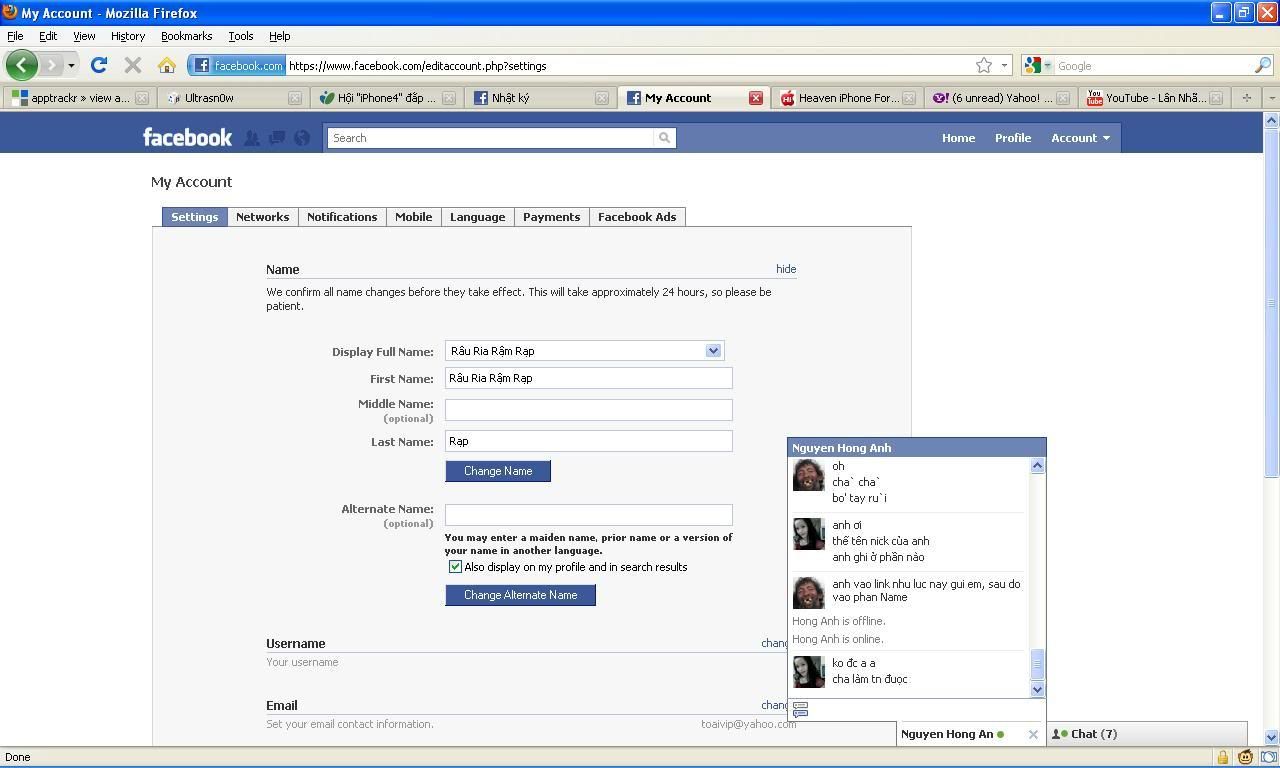Bookmark this page with the star
Screen dimensions: 1280x768
coord(984,65)
